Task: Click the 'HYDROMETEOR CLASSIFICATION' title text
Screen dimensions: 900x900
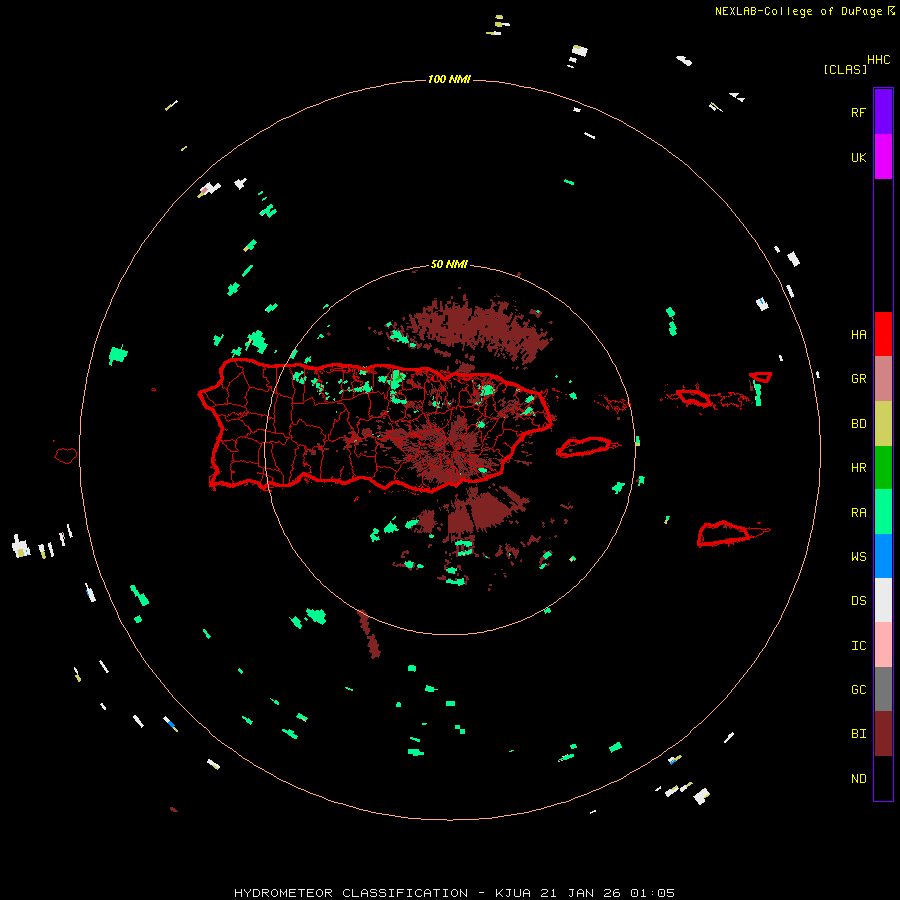Action: click(x=351, y=893)
